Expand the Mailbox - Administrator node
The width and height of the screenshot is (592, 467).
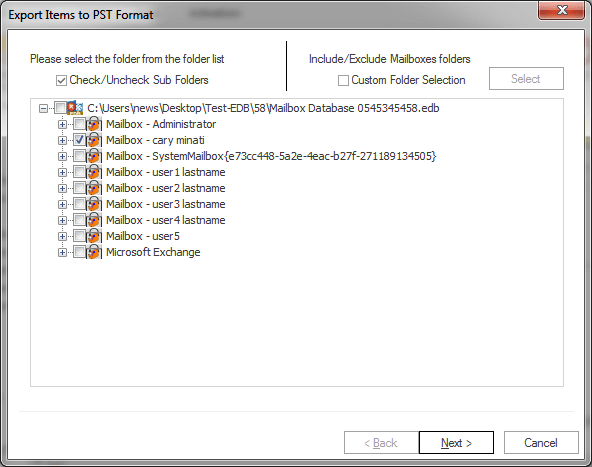[62, 124]
